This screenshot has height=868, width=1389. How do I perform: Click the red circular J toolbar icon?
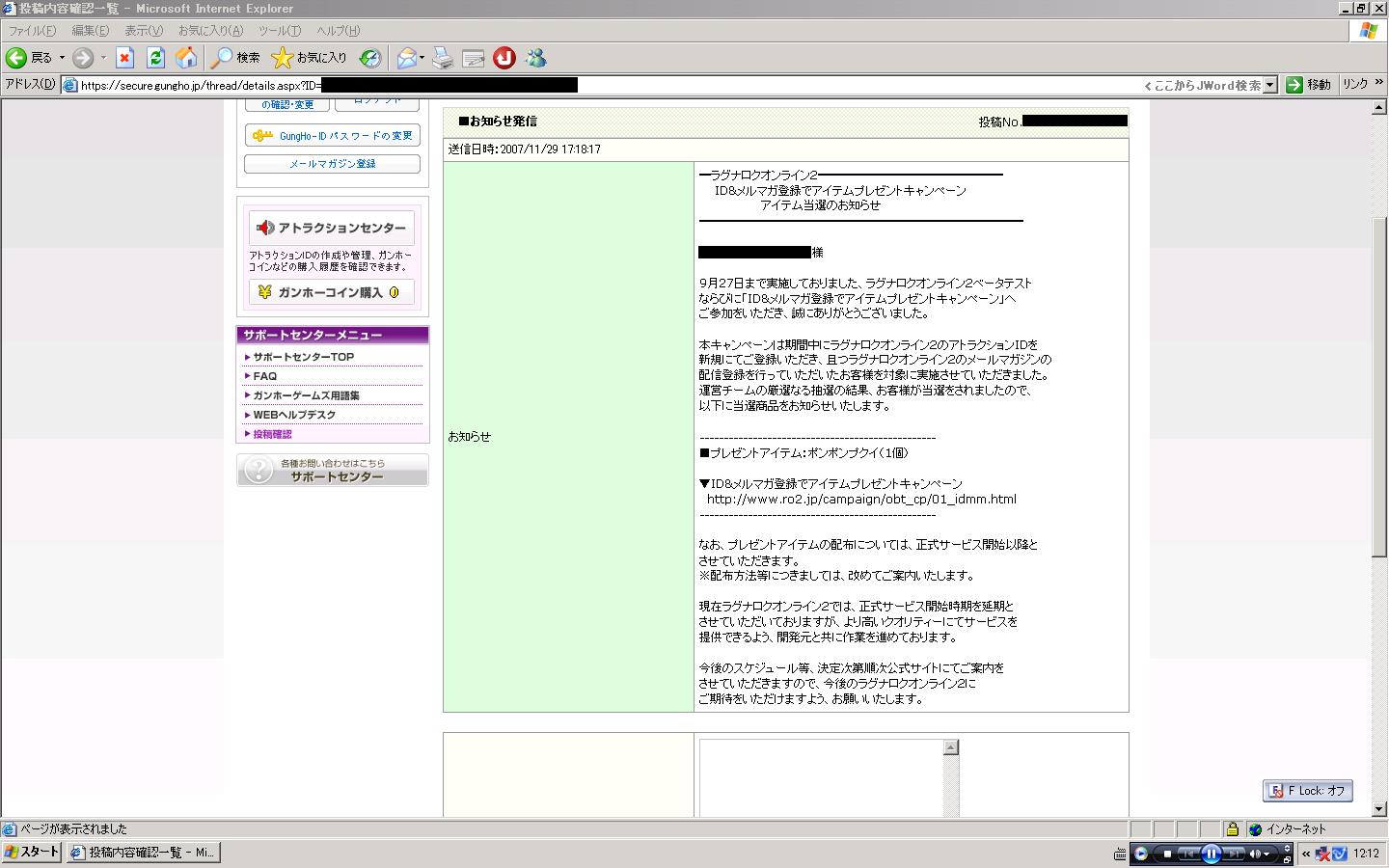pos(504,58)
